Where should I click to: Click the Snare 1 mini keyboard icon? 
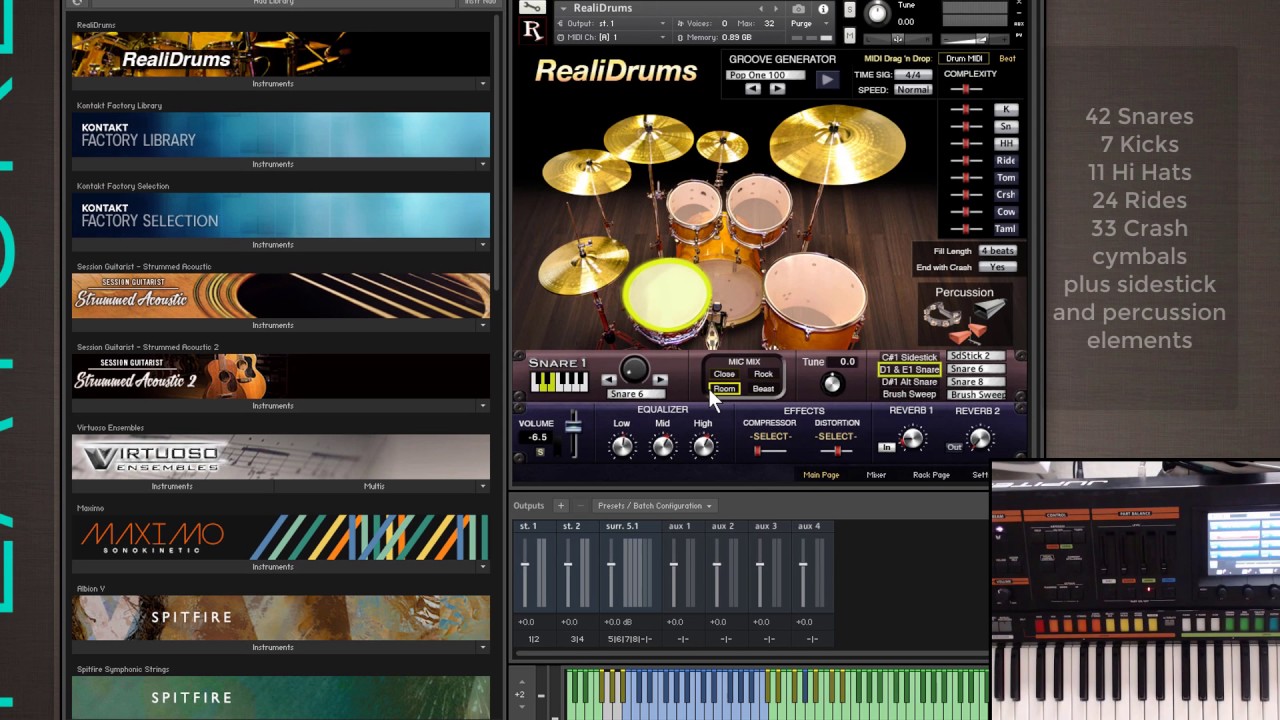pos(559,381)
